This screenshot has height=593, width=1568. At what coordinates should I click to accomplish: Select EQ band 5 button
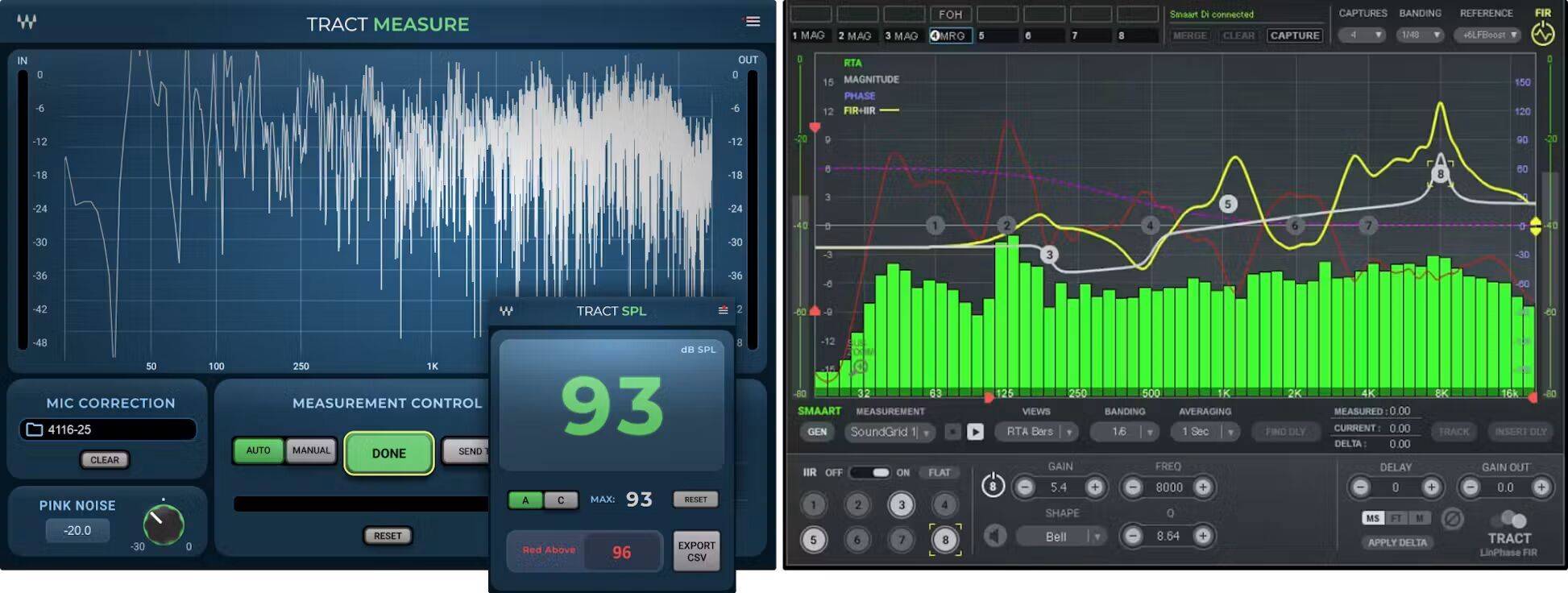[x=814, y=540]
